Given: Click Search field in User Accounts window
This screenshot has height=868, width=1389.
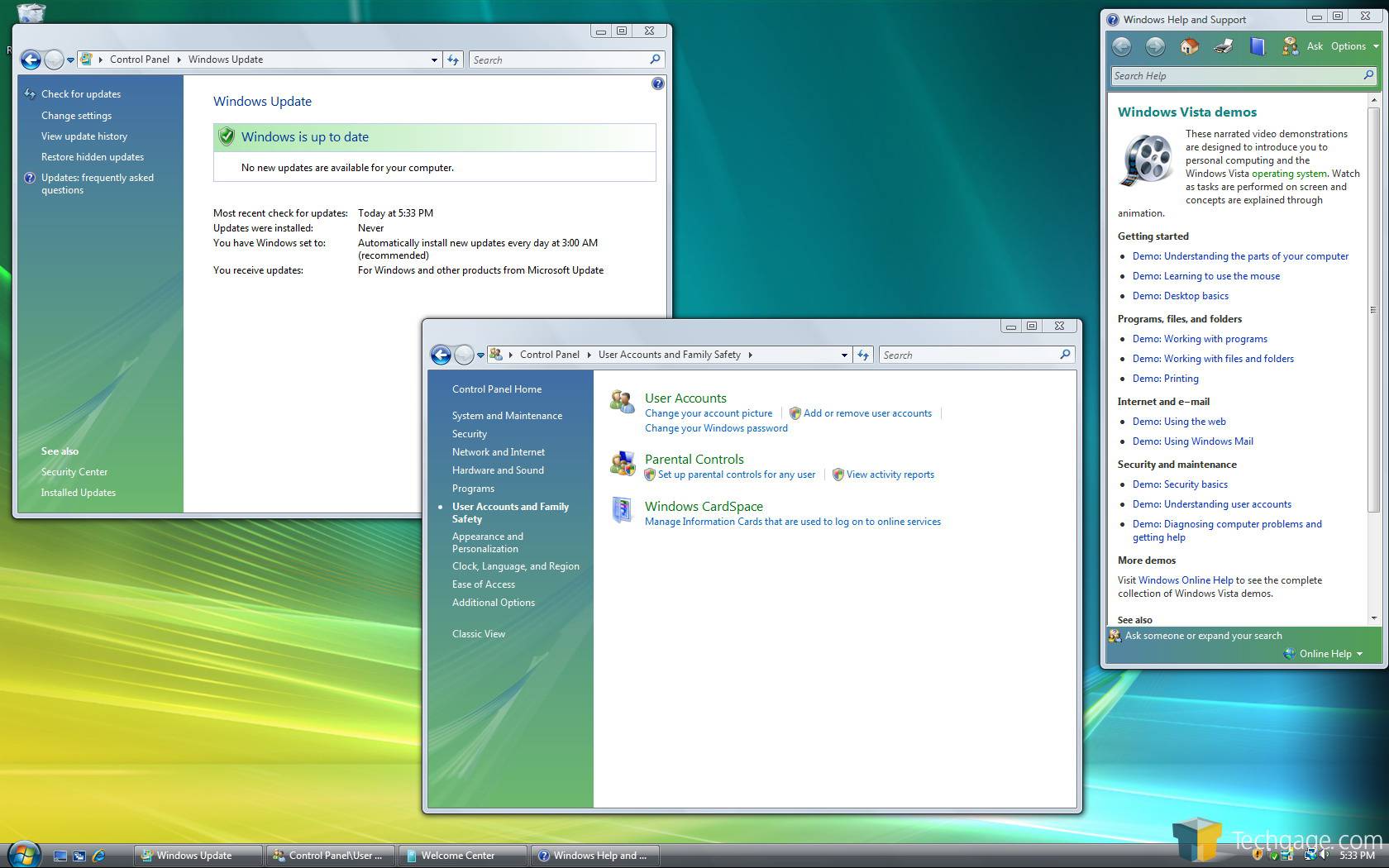Looking at the screenshot, I should [969, 355].
